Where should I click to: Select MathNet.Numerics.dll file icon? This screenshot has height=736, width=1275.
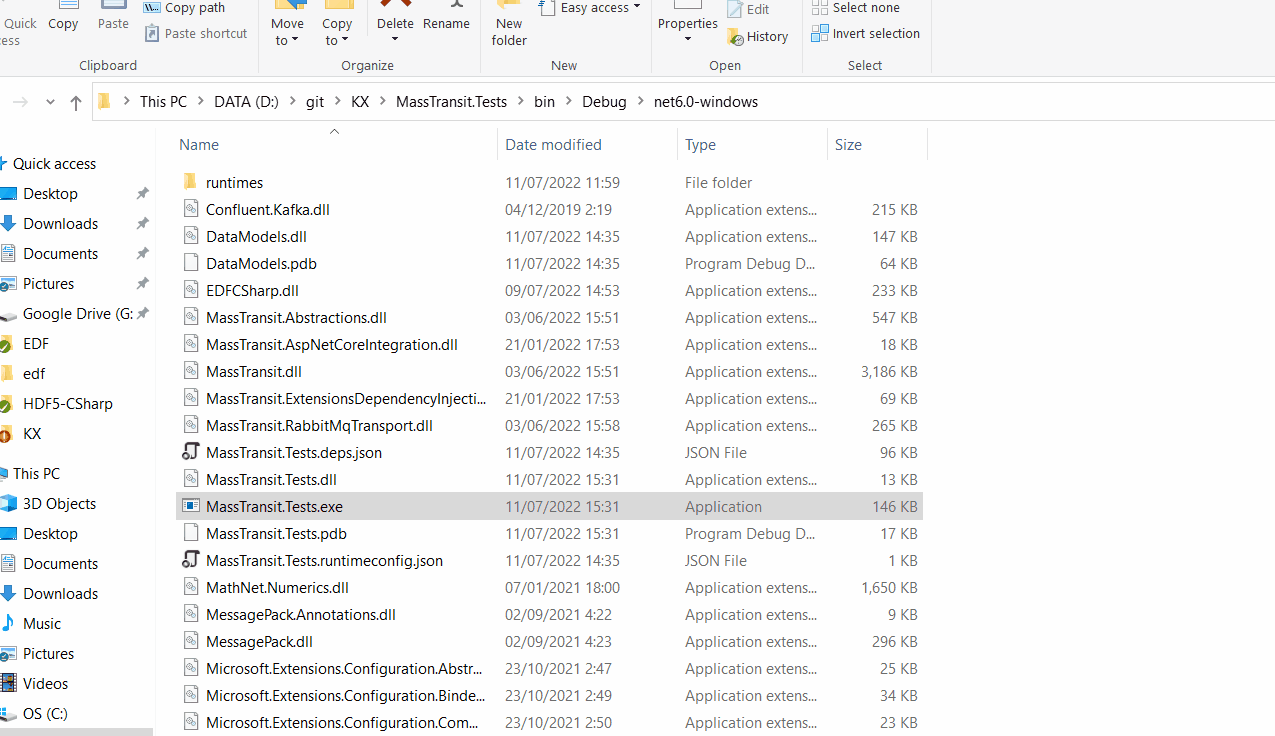pyautogui.click(x=191, y=587)
